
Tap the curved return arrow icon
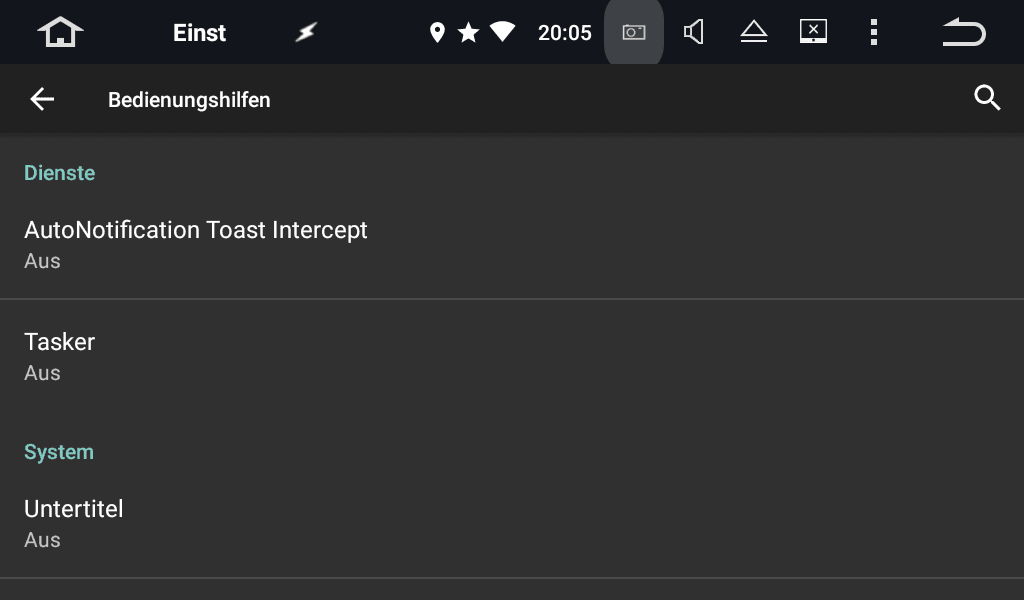coord(964,32)
